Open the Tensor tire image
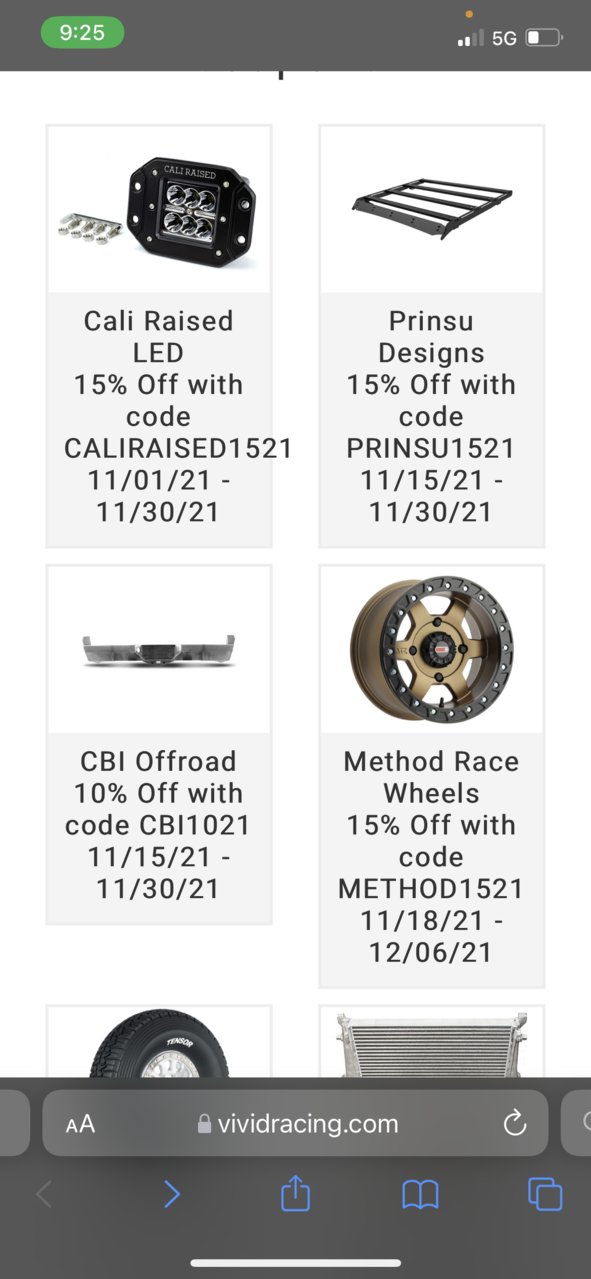This screenshot has width=591, height=1279. [159, 1043]
